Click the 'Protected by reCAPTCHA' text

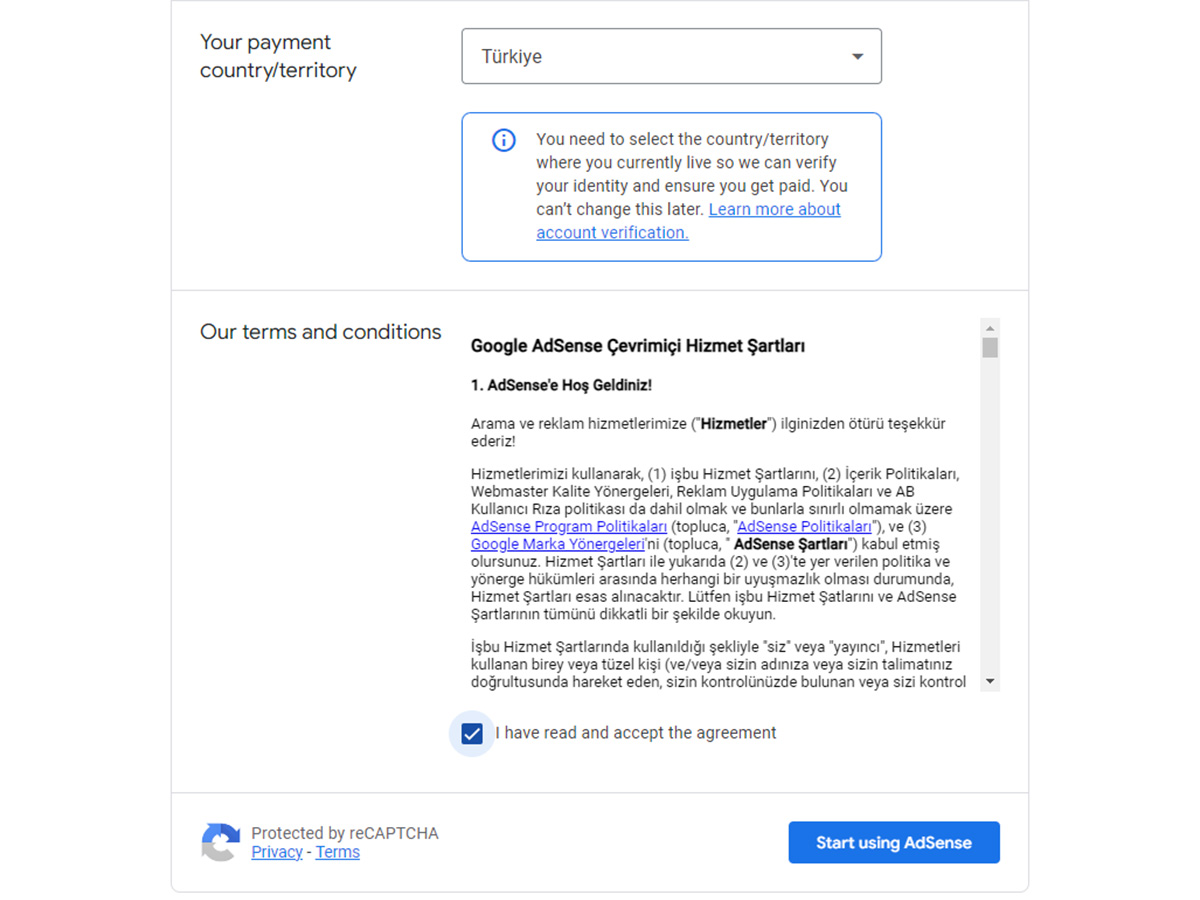[x=345, y=833]
